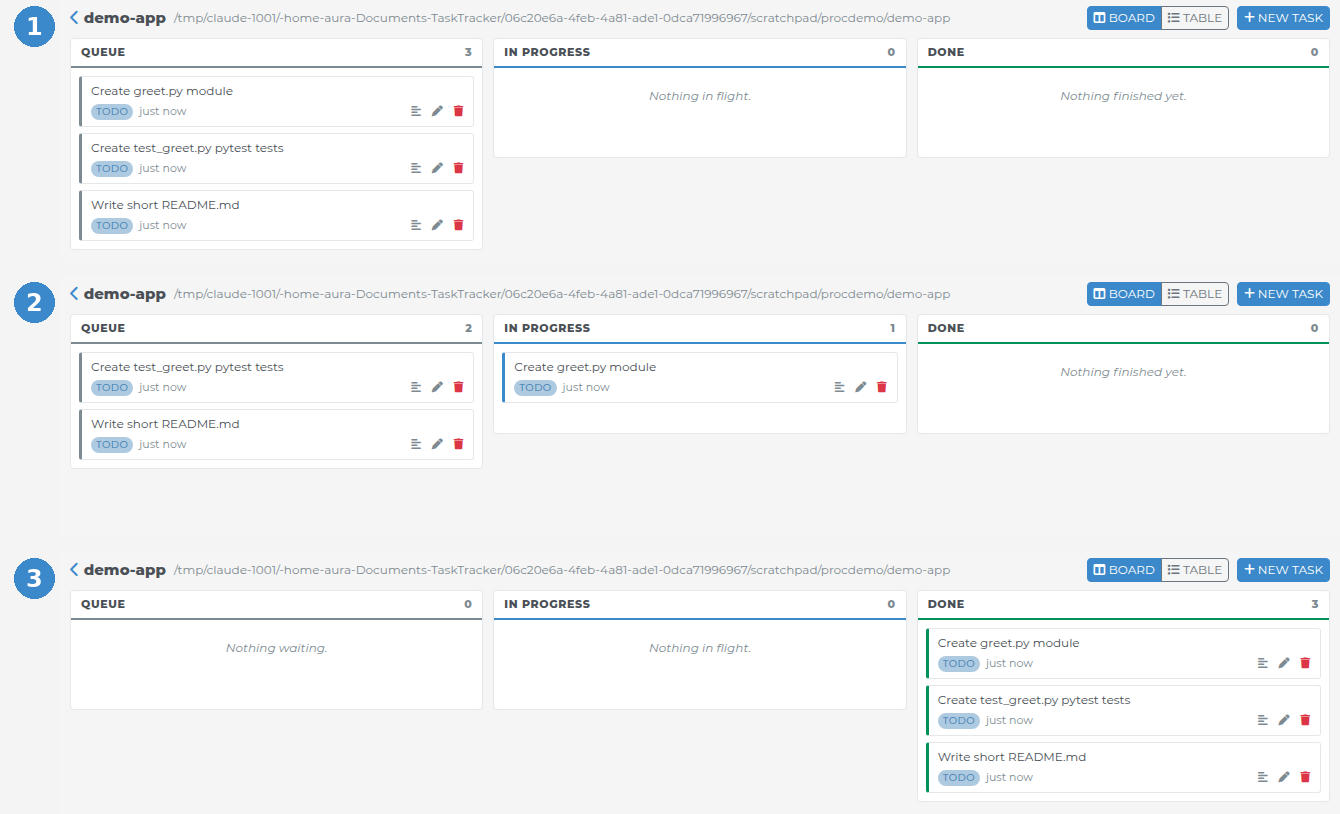Delete Create test_greet.py pytest tests in Done column

tap(1305, 720)
